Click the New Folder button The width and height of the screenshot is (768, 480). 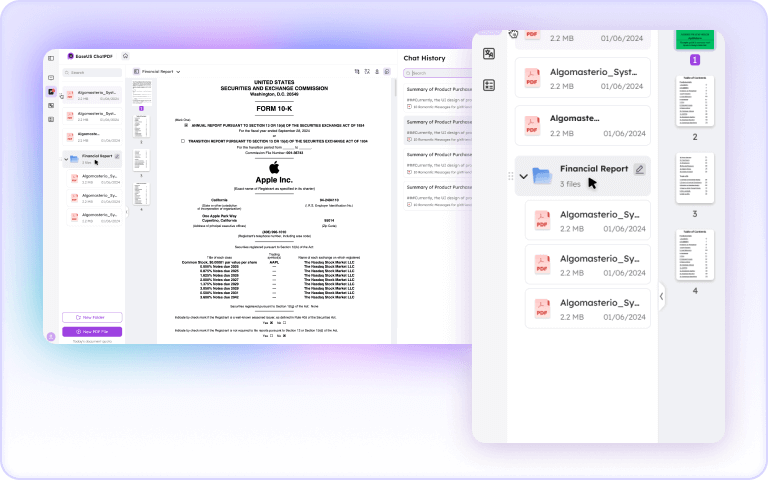point(92,317)
